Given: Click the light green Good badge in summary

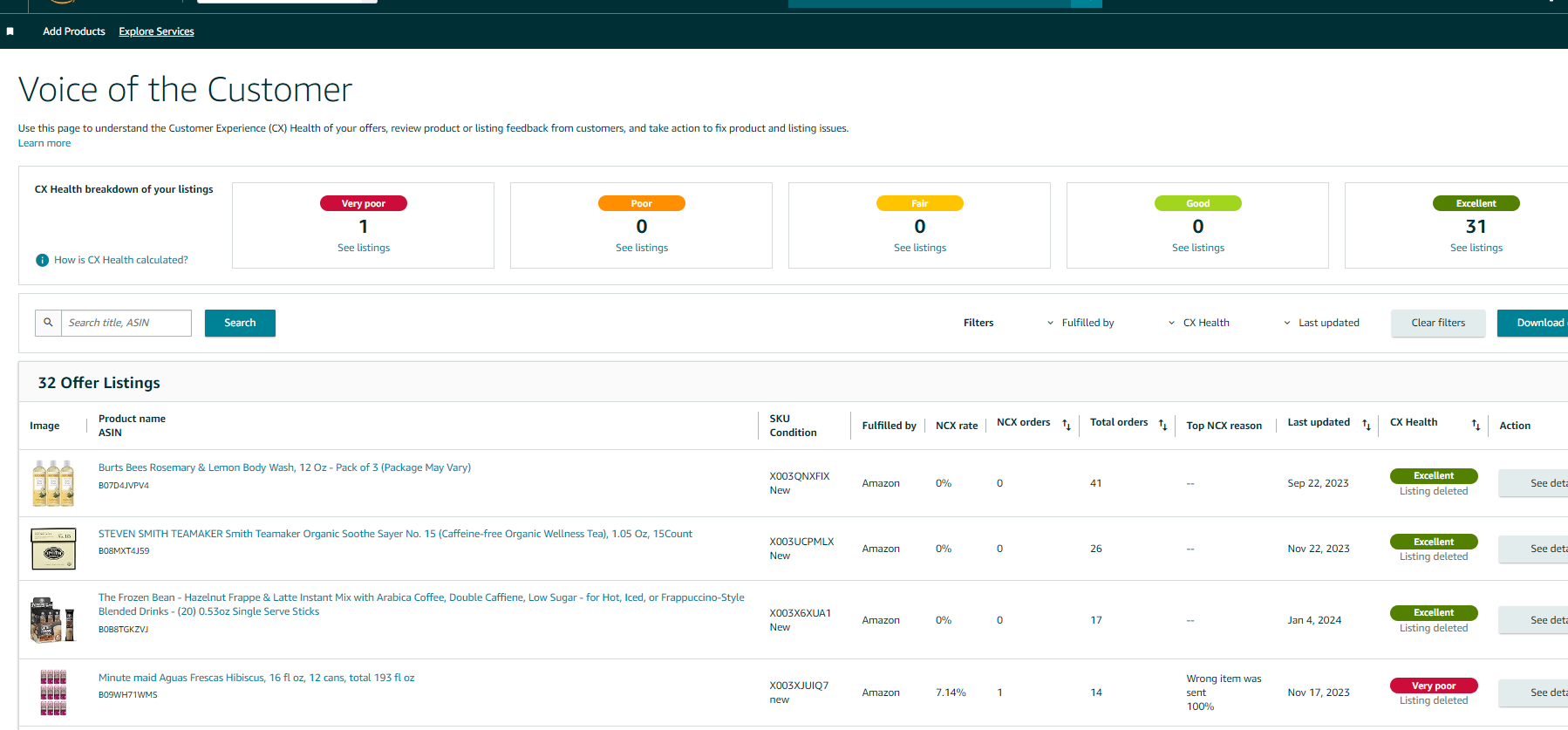Looking at the screenshot, I should 1198,203.
